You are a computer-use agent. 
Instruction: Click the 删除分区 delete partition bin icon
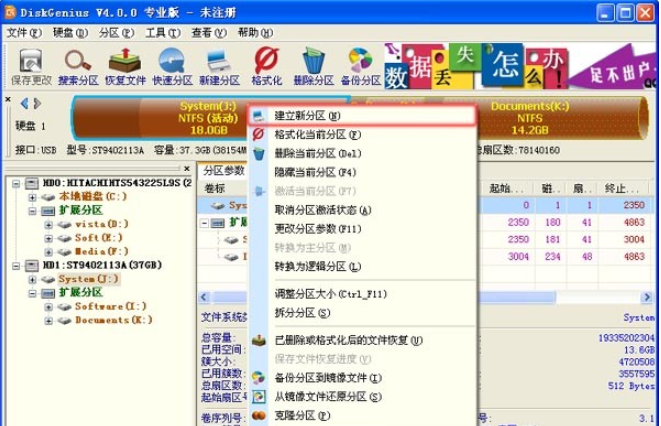(x=314, y=60)
